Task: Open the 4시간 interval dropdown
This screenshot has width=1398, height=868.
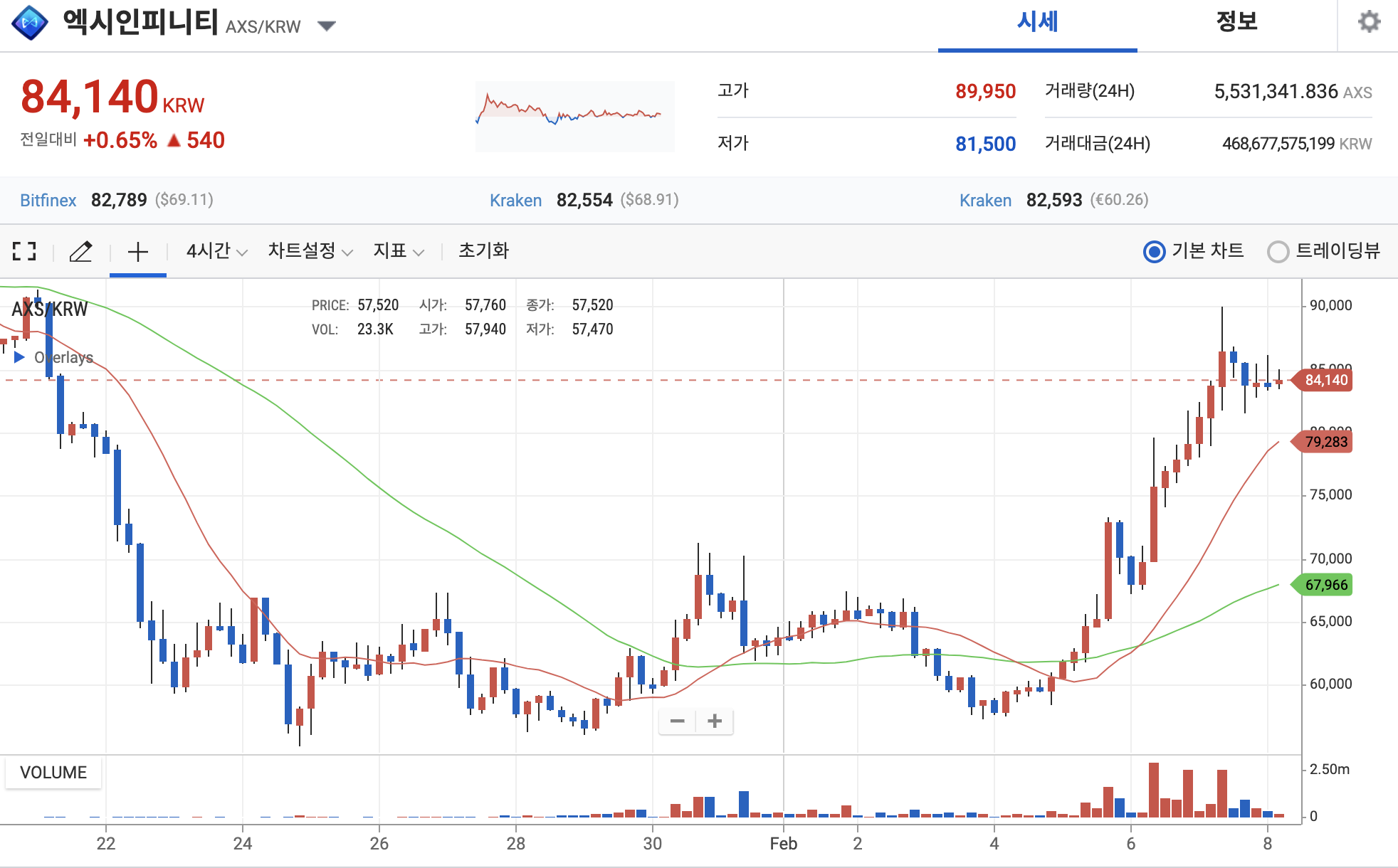Action: 216,251
